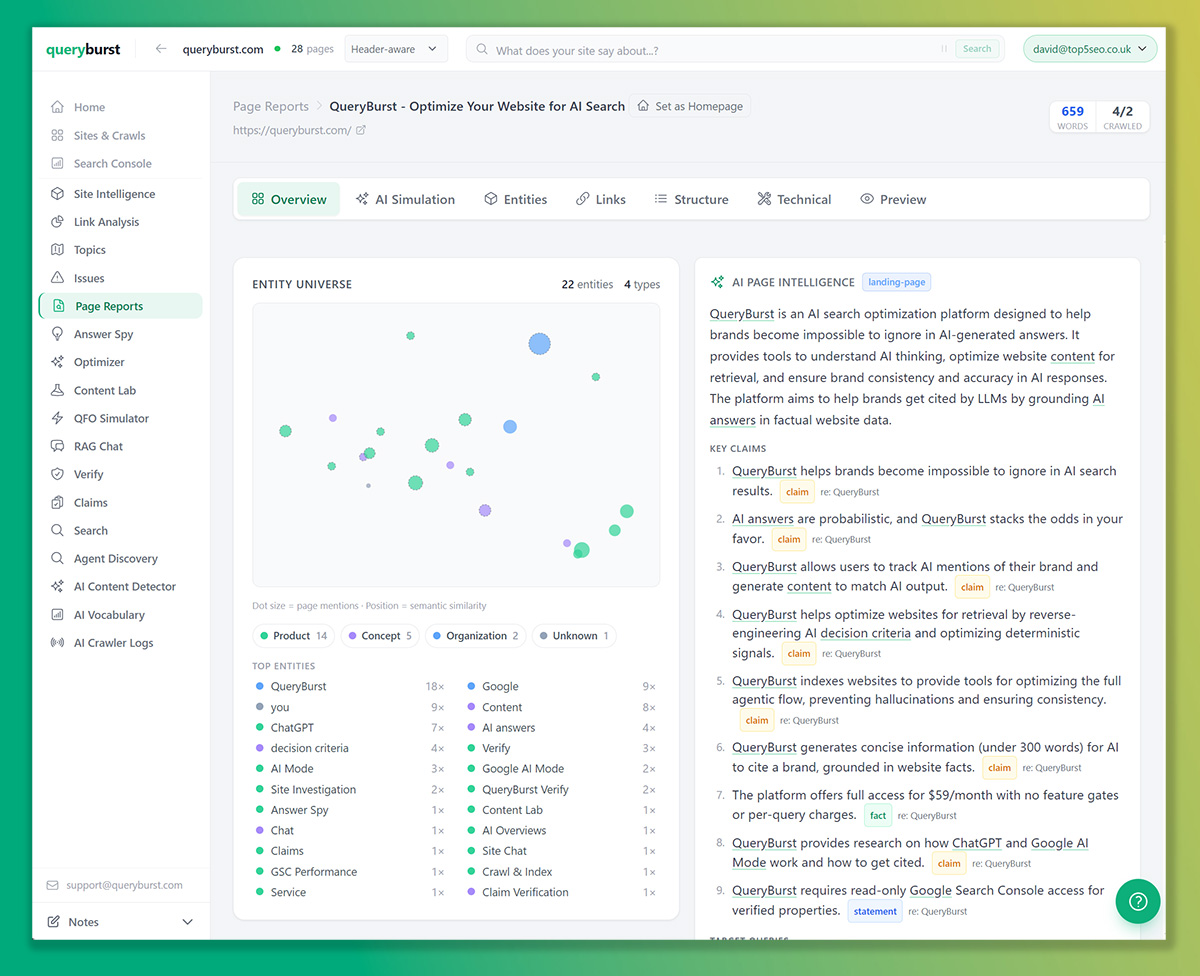Toggle the Unknown 1 entity filter

coord(575,635)
